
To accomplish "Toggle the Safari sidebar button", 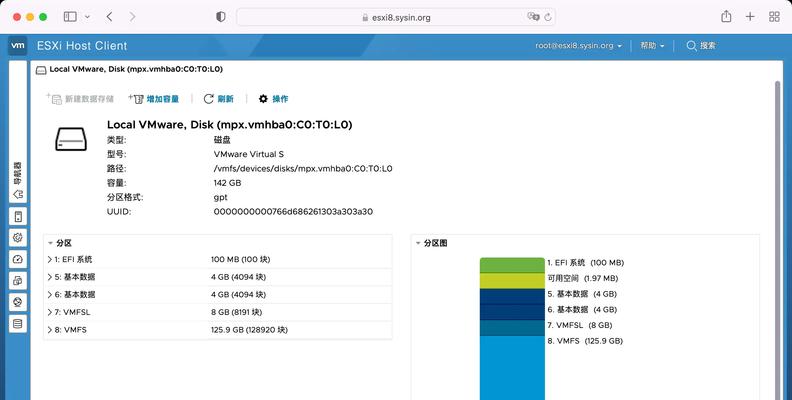I will click(x=70, y=17).
